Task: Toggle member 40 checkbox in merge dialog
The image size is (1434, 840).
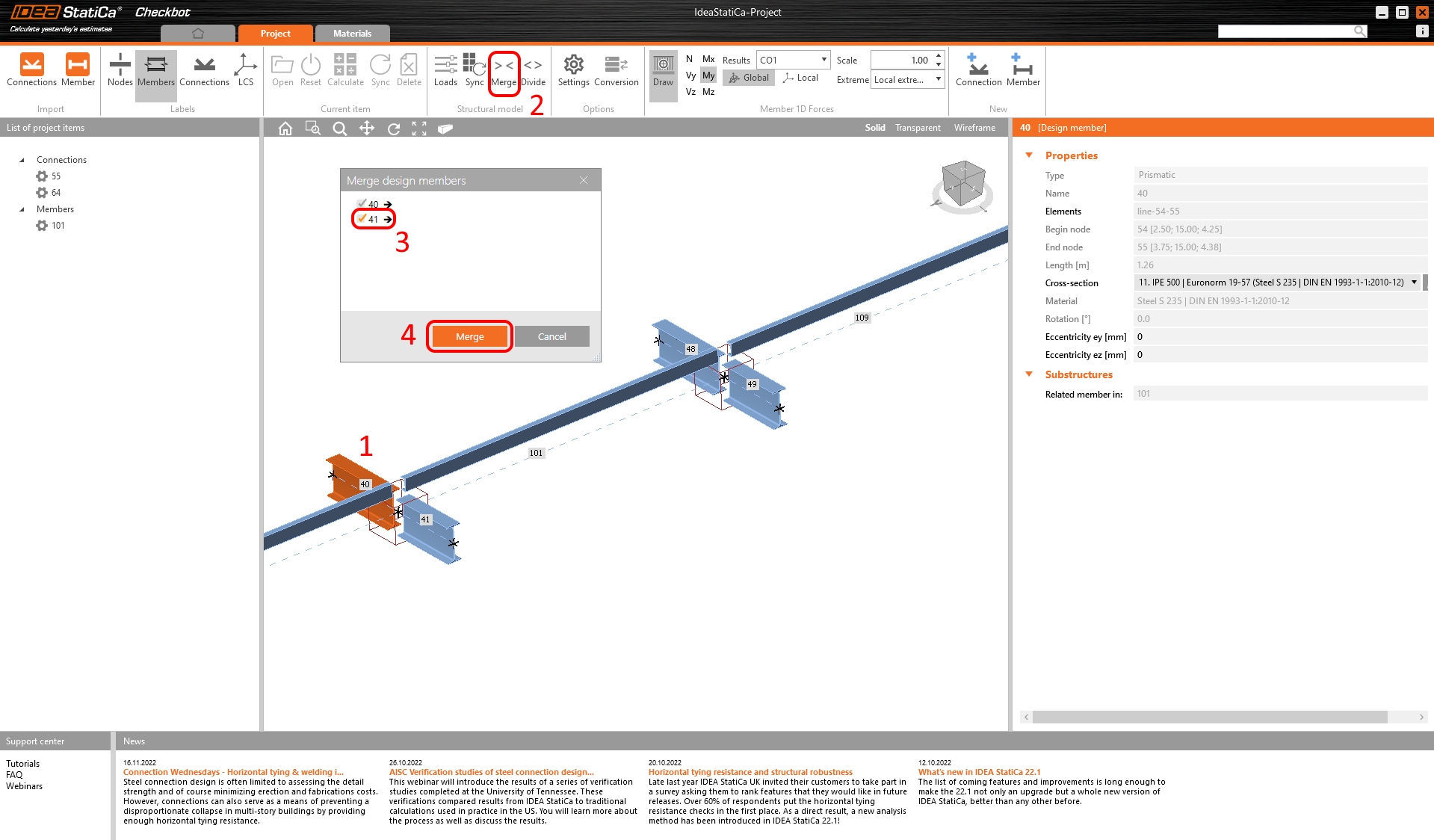Action: (362, 204)
